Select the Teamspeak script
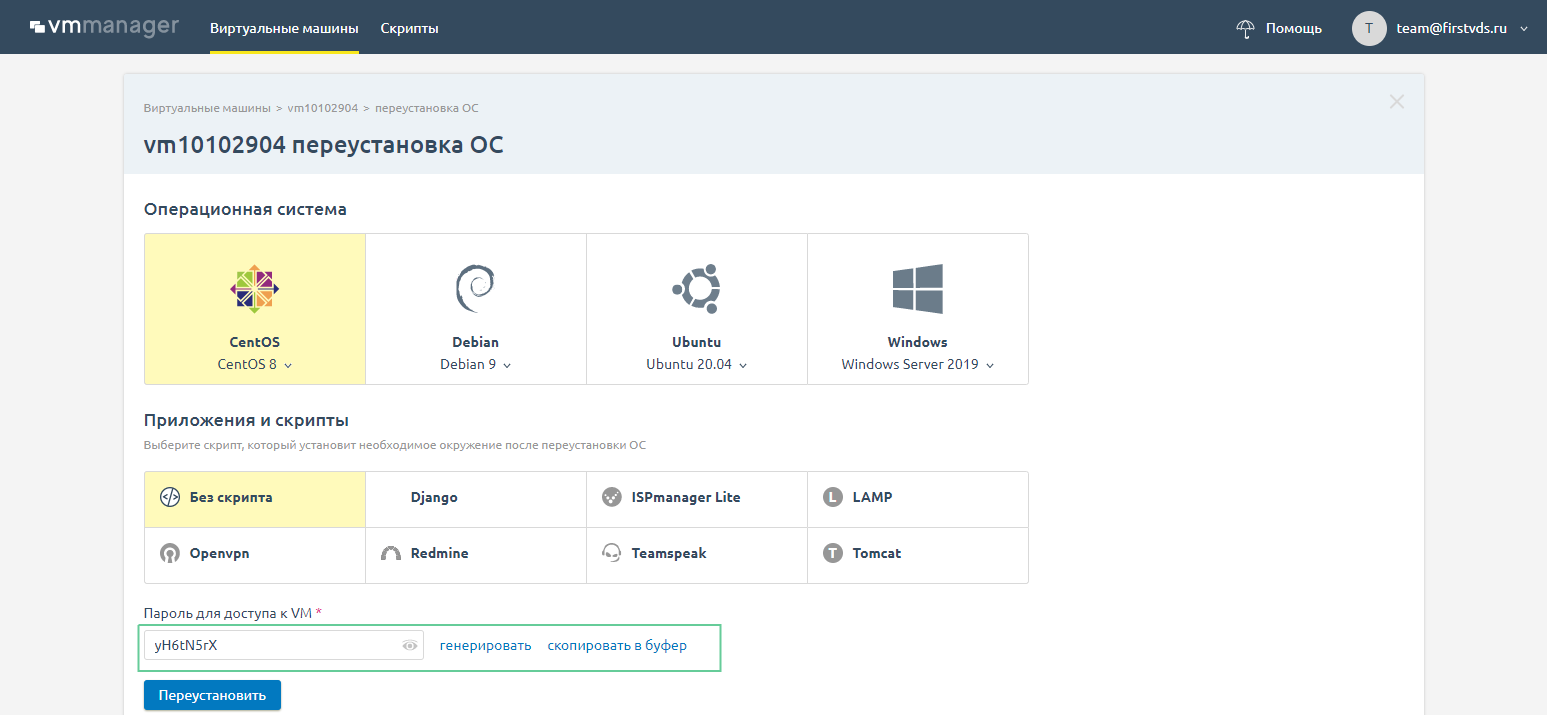Viewport: 1547px width, 715px height. click(697, 555)
